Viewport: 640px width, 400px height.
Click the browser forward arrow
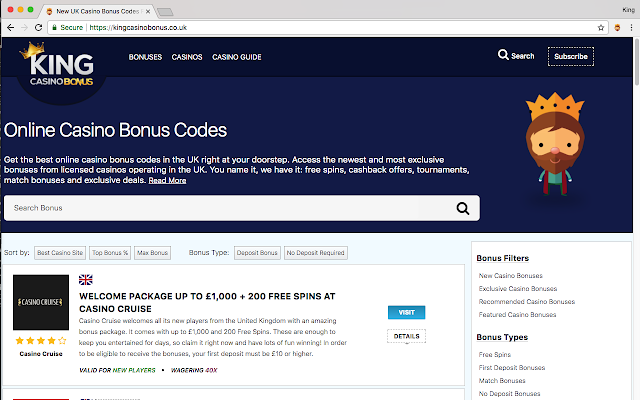24,27
